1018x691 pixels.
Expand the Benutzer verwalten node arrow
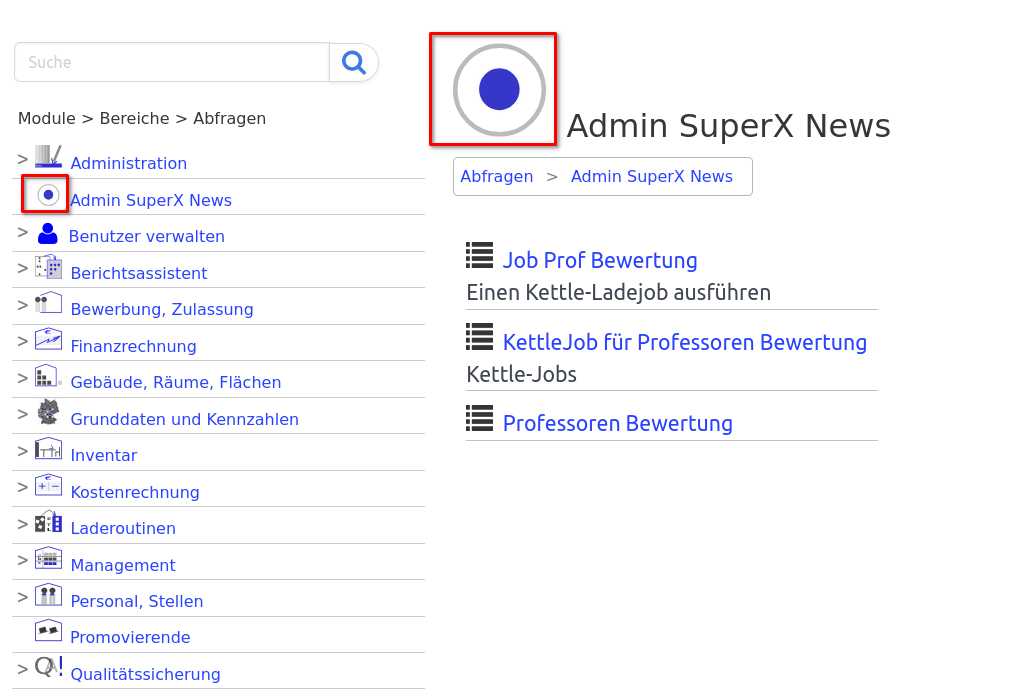click(x=23, y=232)
